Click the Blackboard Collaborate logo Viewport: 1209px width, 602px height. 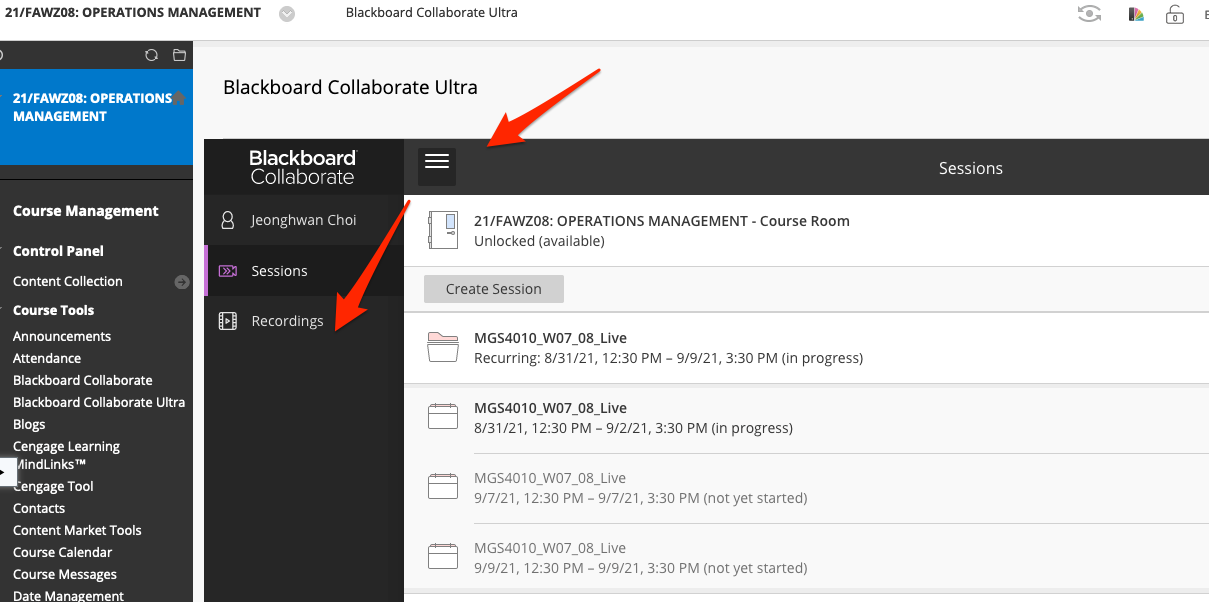point(302,167)
